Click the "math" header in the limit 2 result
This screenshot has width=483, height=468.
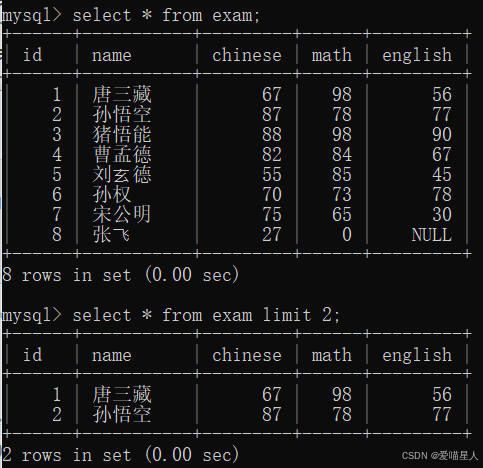pyautogui.click(x=332, y=355)
